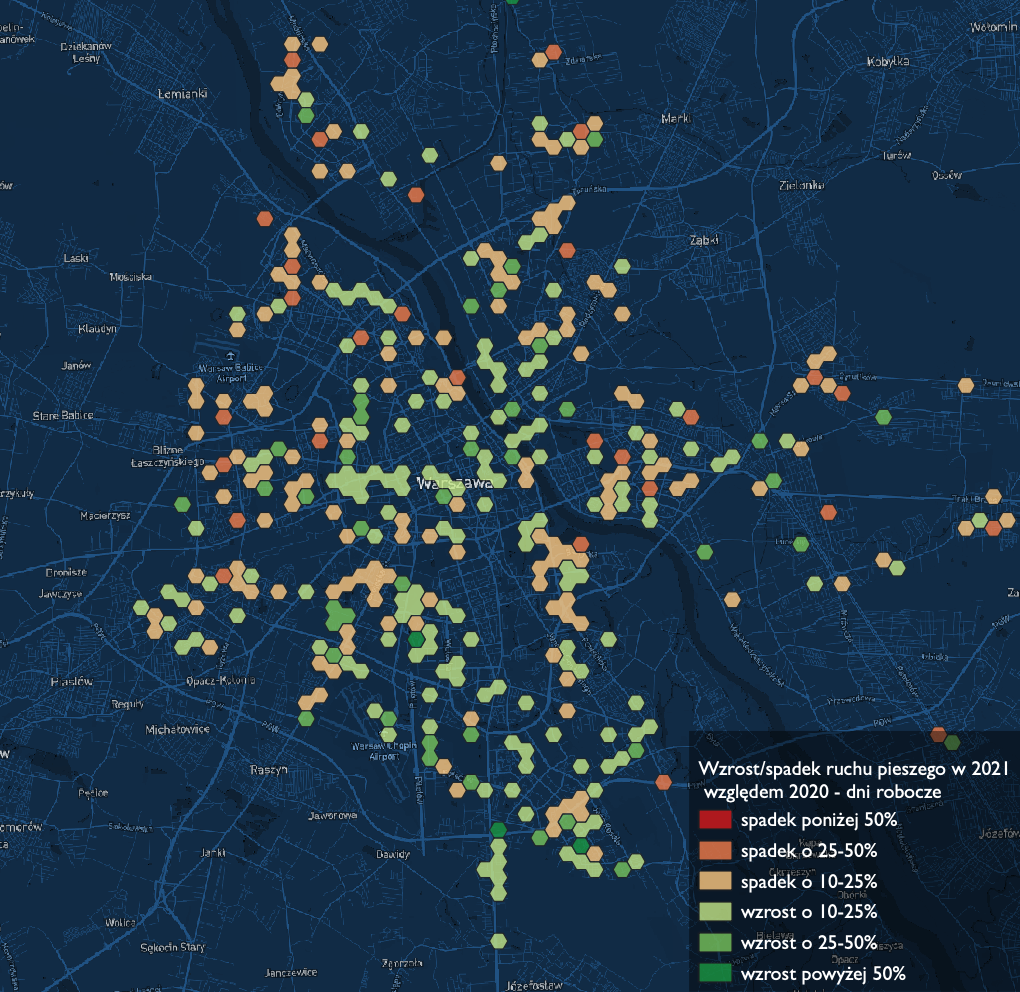This screenshot has height=992, width=1020.
Task: Click the tan 'spadek o 10-25%' legend swatch
Action: [x=718, y=882]
